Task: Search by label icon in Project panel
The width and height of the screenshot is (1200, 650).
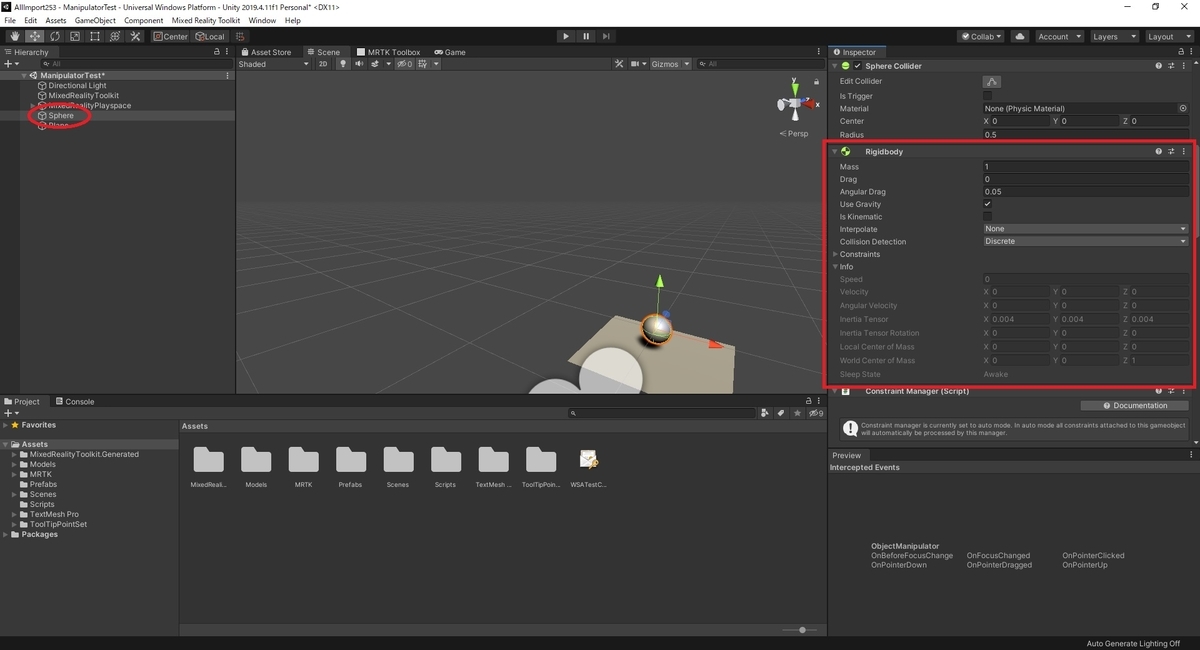Action: (x=780, y=413)
